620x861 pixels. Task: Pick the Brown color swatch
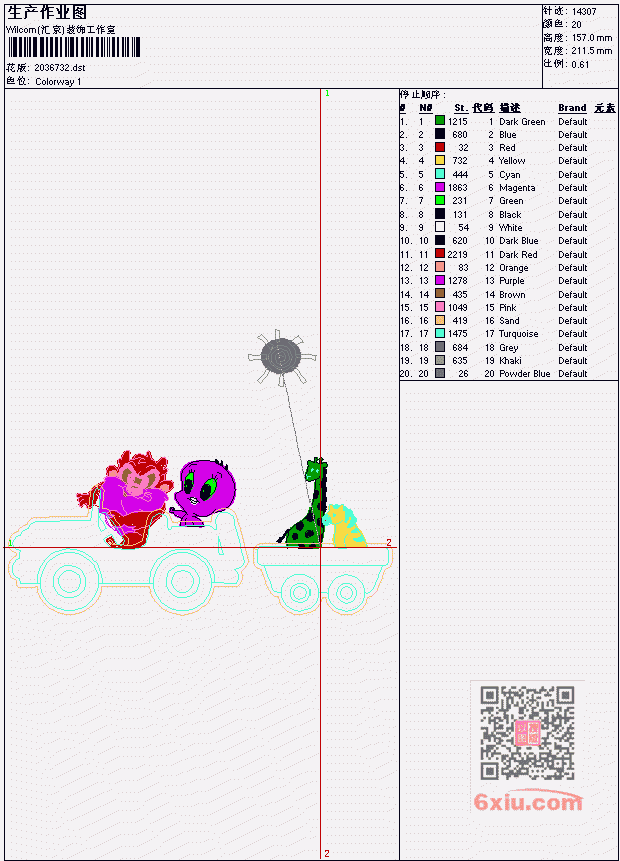click(x=440, y=294)
